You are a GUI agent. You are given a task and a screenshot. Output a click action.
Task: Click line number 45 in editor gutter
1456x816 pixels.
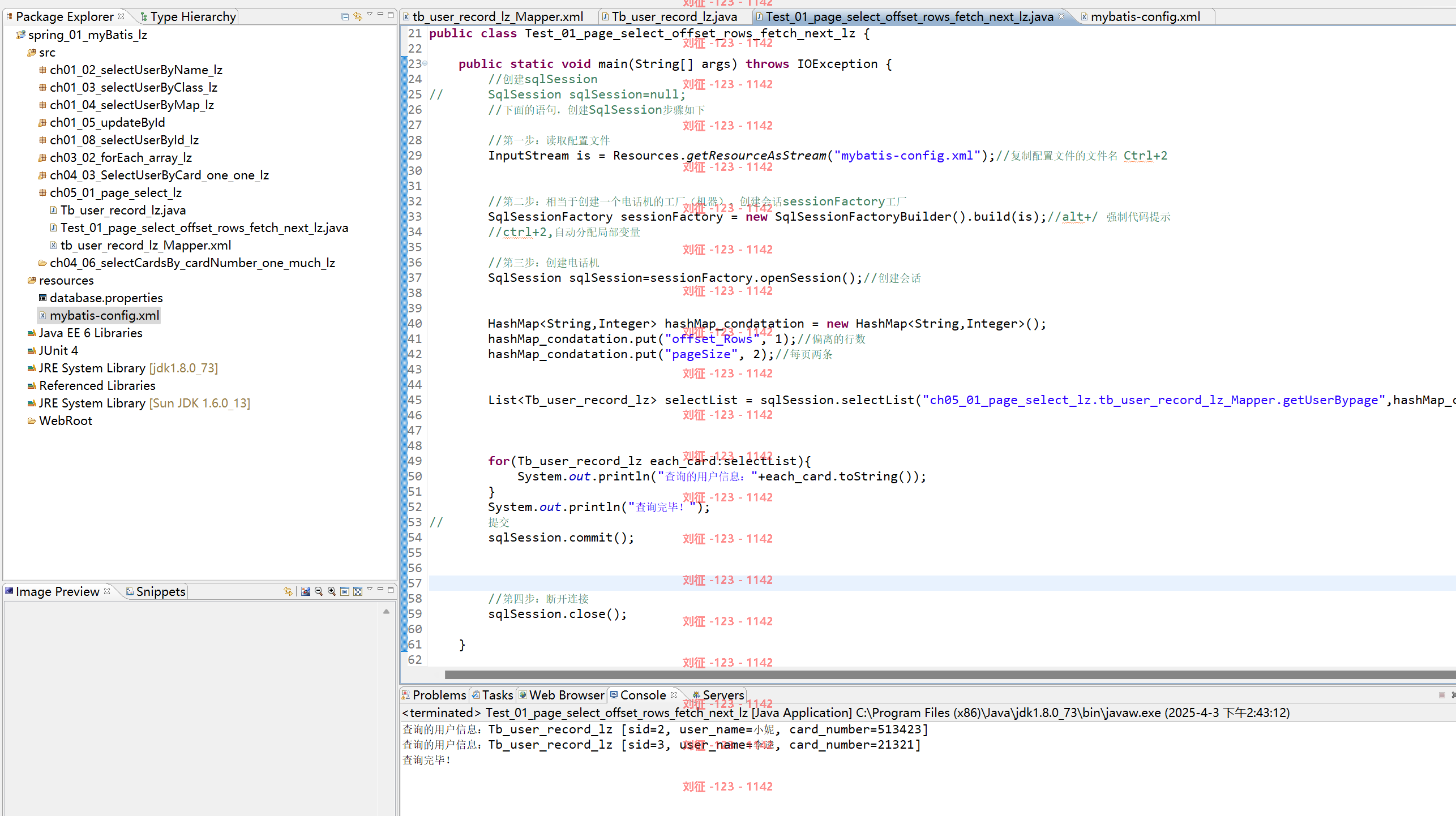415,400
